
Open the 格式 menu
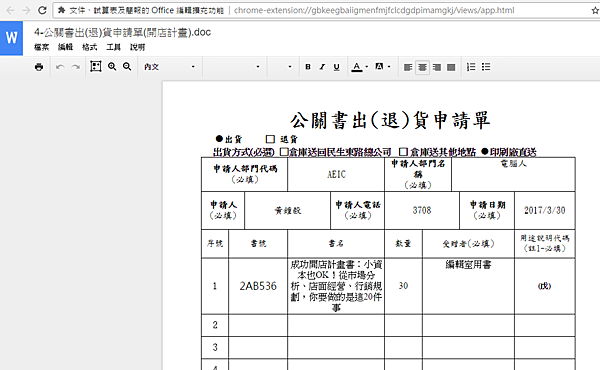tap(90, 47)
